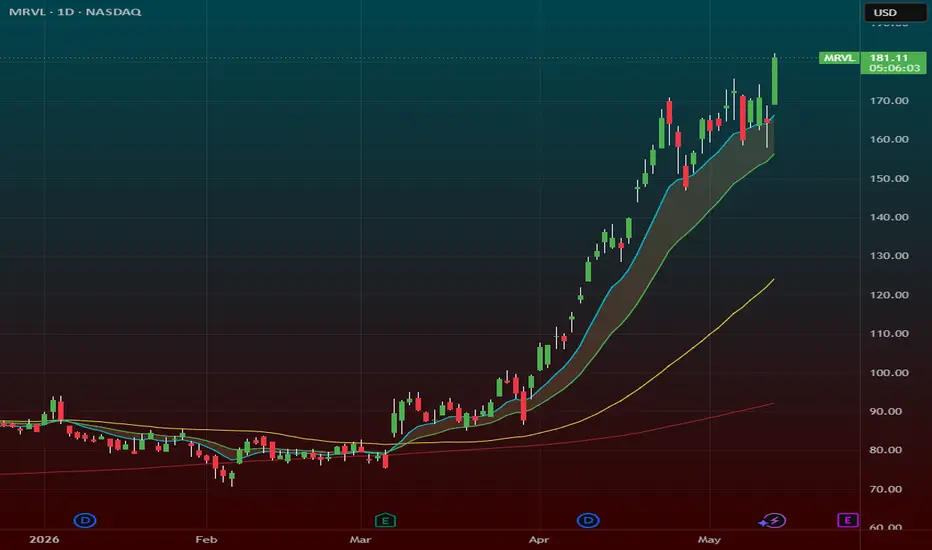Viewport: 932px width, 550px height.
Task: Open the USD currency selector
Action: click(895, 12)
